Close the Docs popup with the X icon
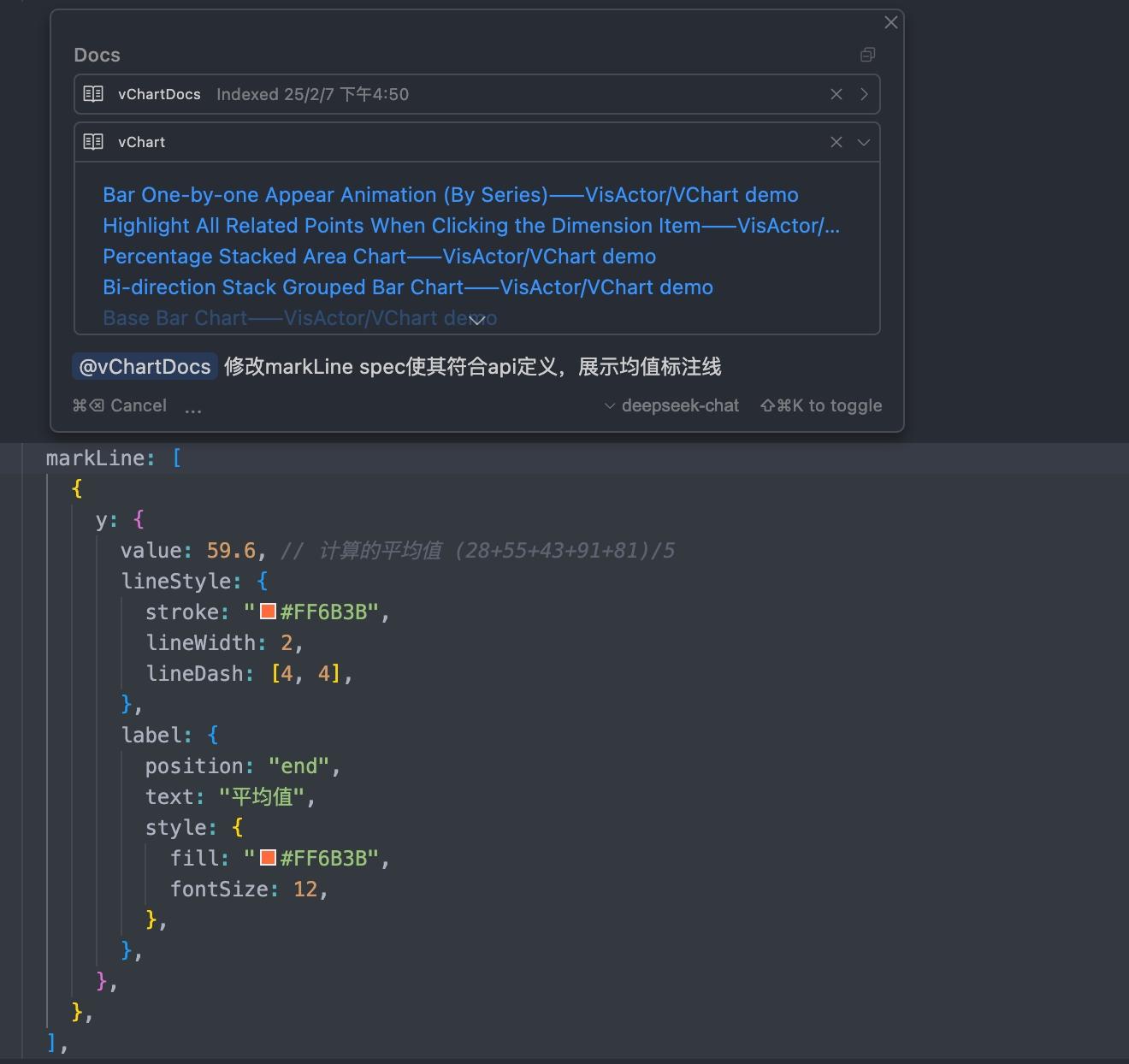The height and width of the screenshot is (1064, 1129). pos(891,22)
